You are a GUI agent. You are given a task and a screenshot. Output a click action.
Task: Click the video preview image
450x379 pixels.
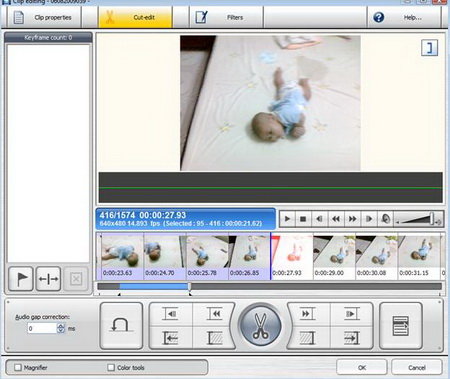[270, 103]
